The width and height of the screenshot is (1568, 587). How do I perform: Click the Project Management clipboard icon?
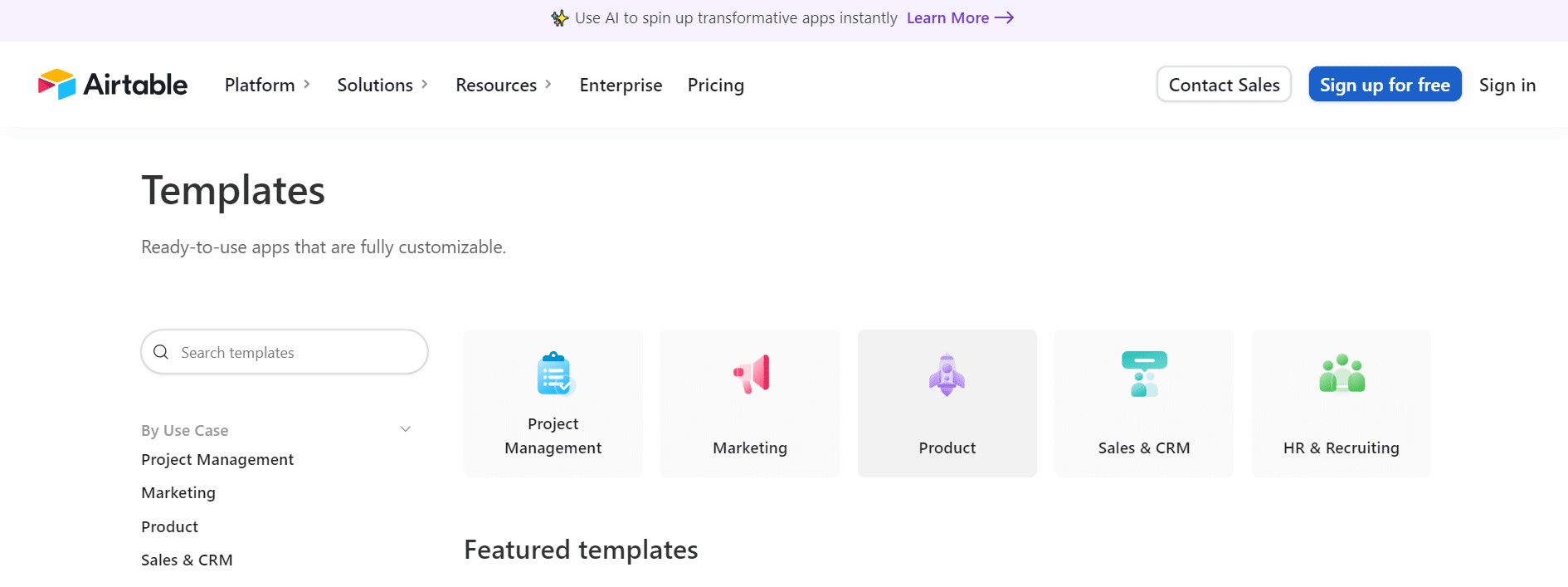pos(555,374)
